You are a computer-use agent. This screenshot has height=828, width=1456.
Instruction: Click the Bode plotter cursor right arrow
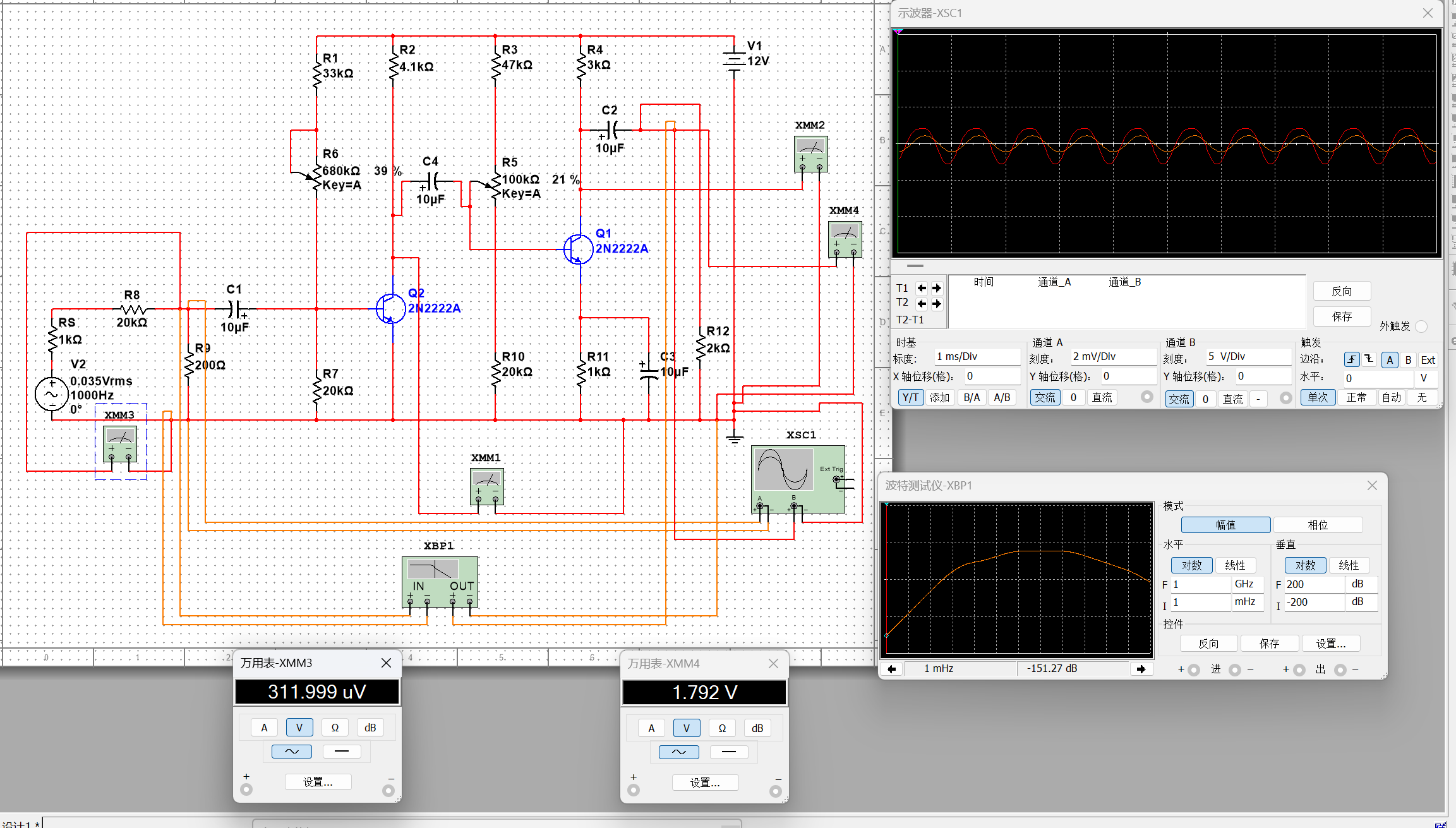(1141, 669)
